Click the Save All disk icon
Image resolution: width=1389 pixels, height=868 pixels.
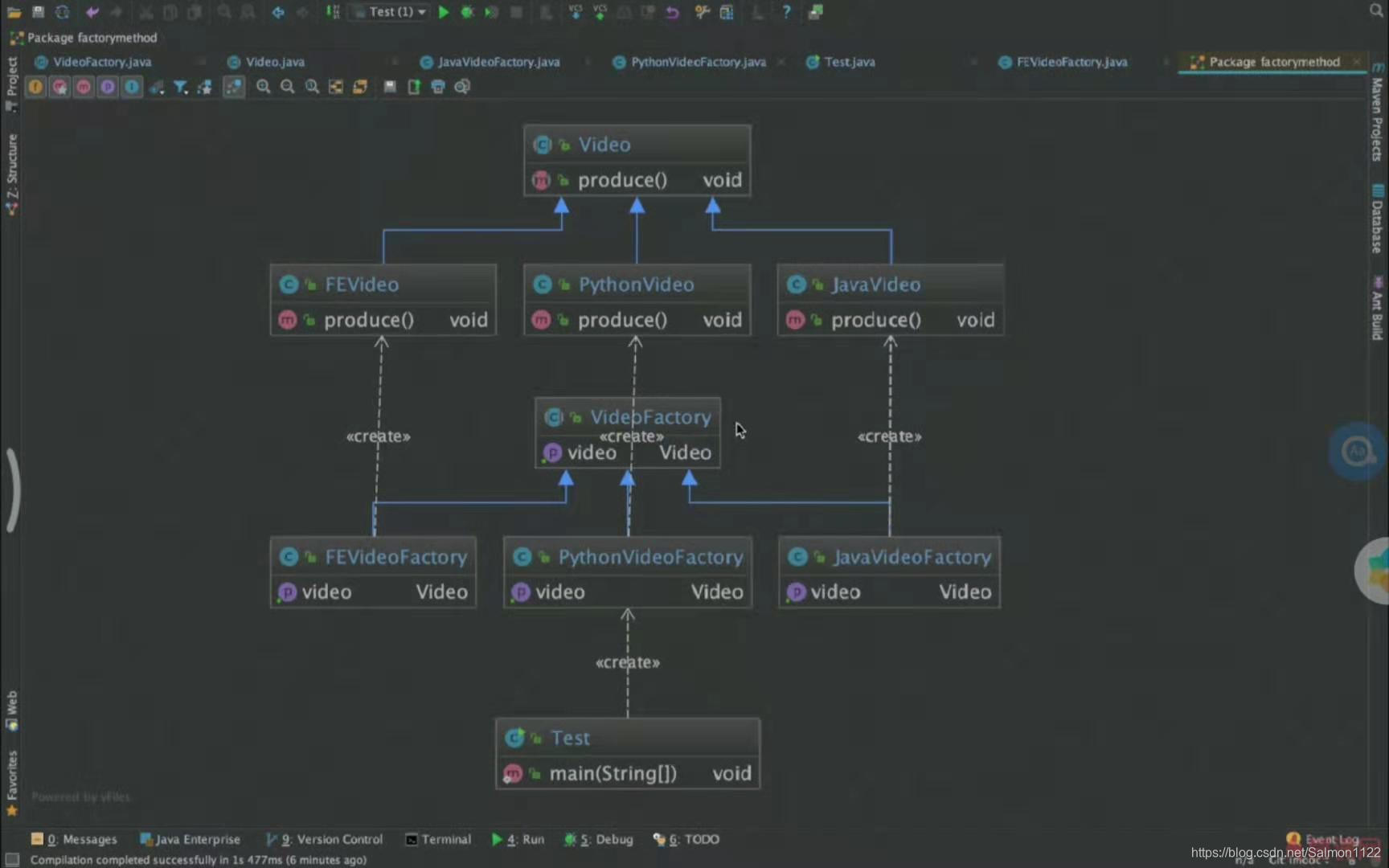point(38,12)
